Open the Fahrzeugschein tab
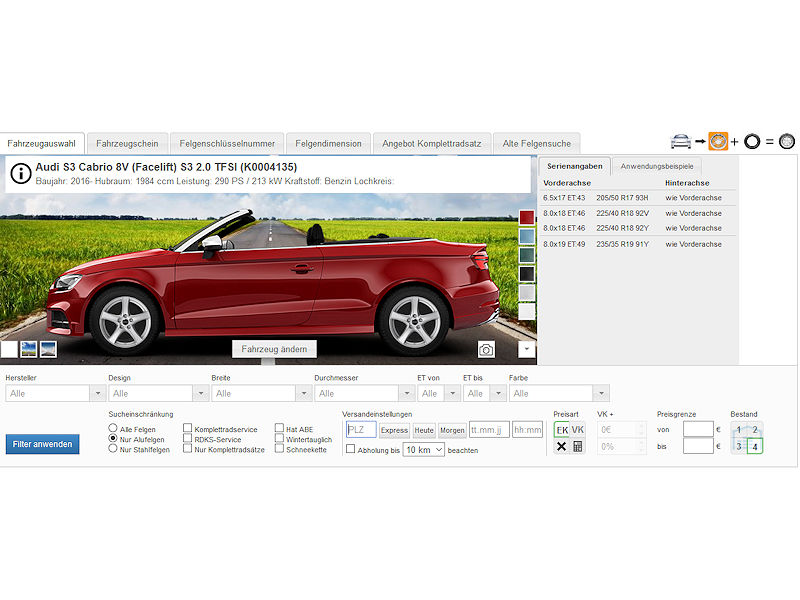This screenshot has height=600, width=800. [x=127, y=144]
